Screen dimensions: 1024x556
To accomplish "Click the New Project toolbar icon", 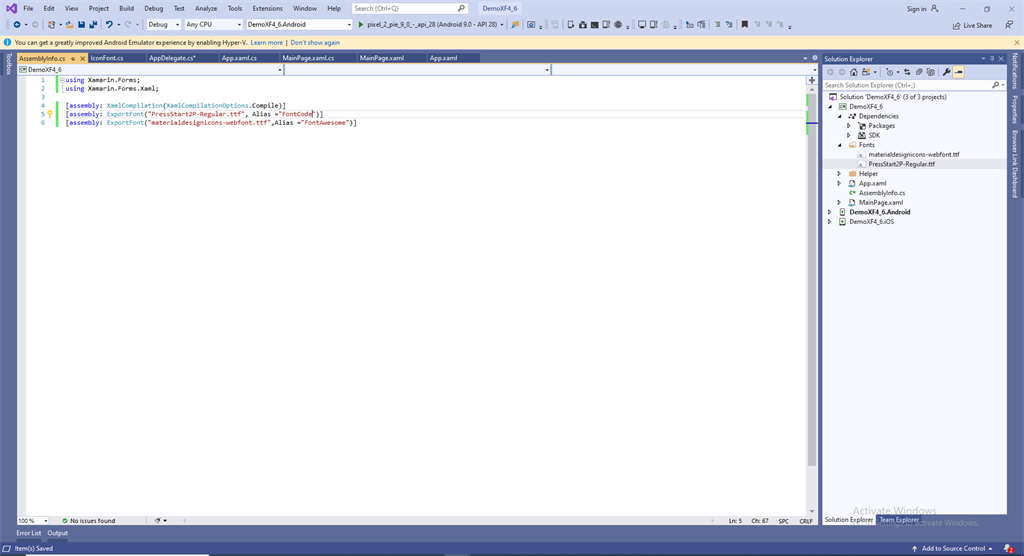I will 51,25.
